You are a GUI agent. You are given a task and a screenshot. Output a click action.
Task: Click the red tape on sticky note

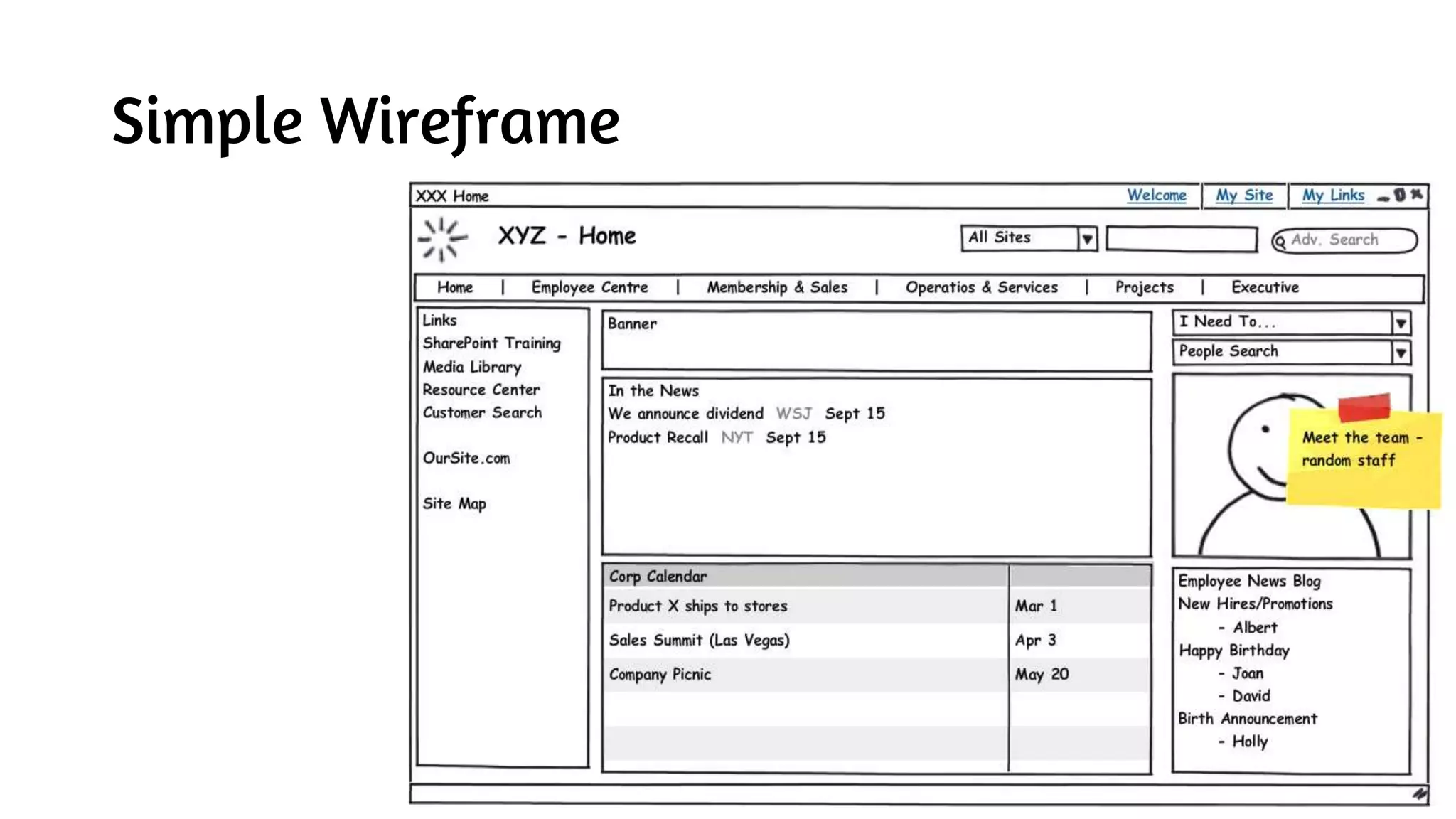pos(1364,407)
